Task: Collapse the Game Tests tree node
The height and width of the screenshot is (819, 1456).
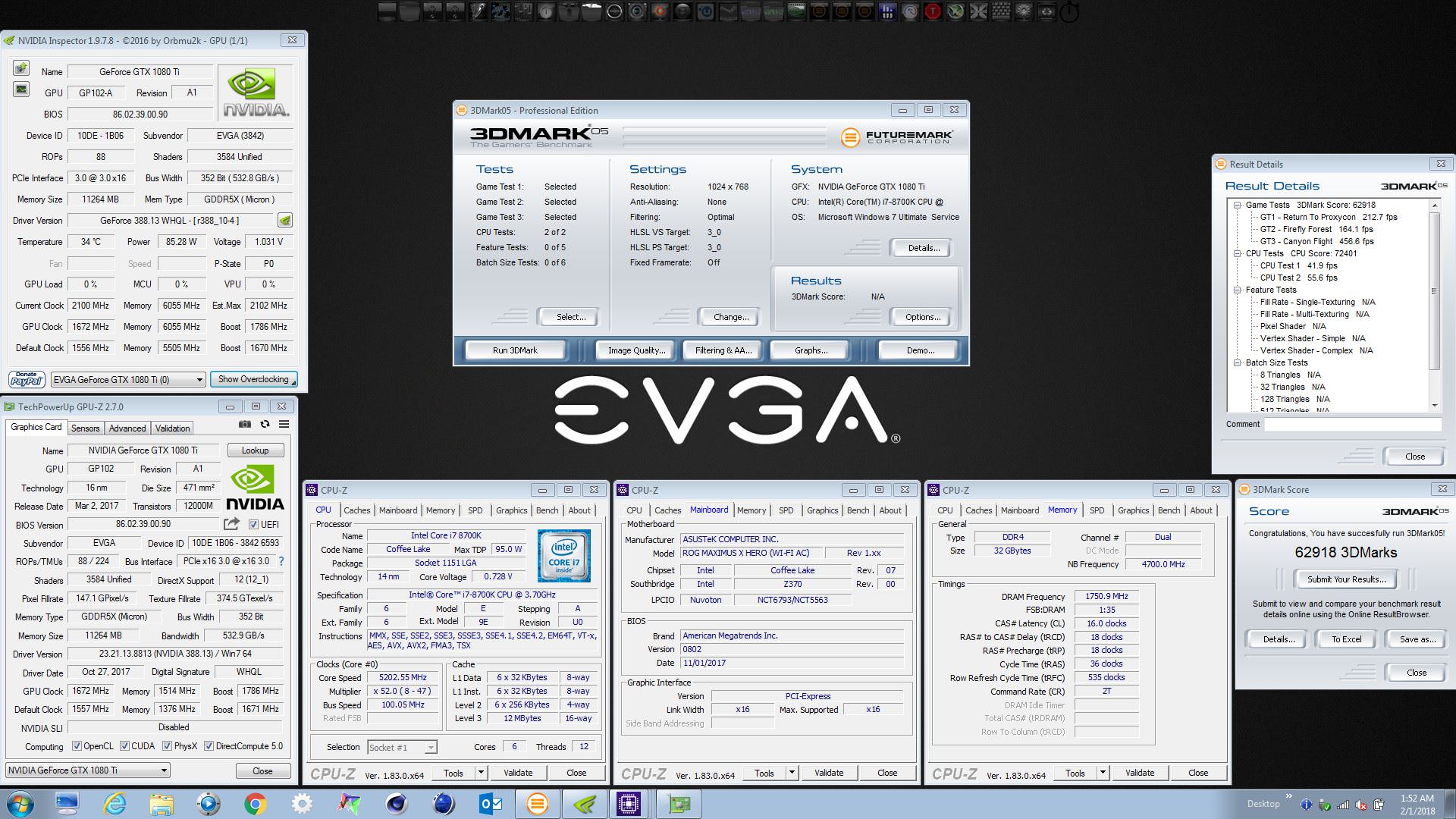Action: 1237,205
